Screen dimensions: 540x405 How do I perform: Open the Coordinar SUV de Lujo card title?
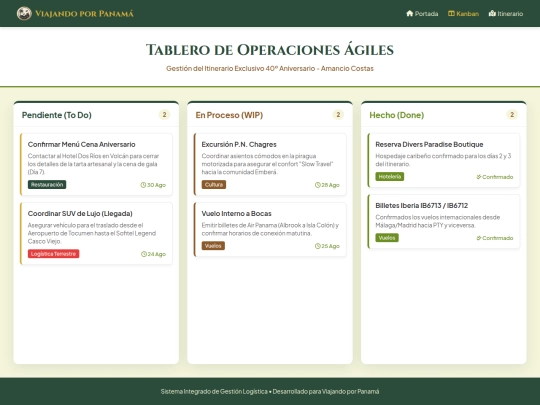[80, 214]
